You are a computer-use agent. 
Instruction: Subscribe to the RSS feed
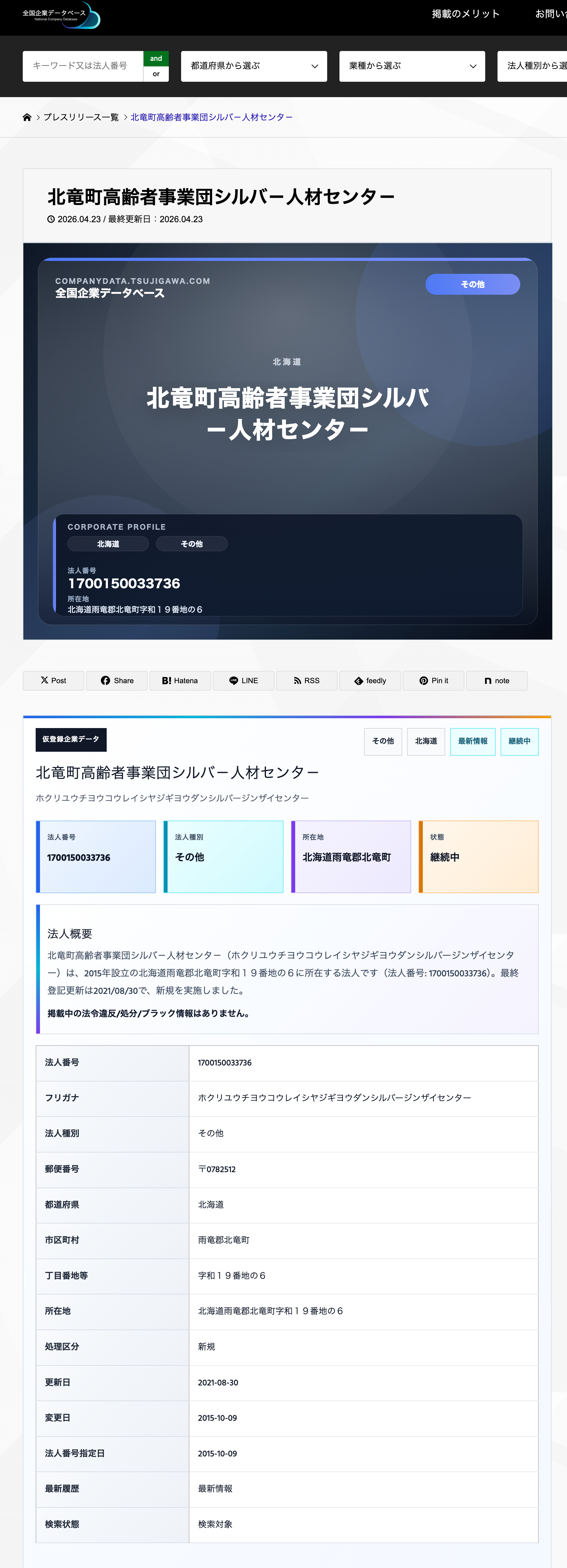pos(306,680)
